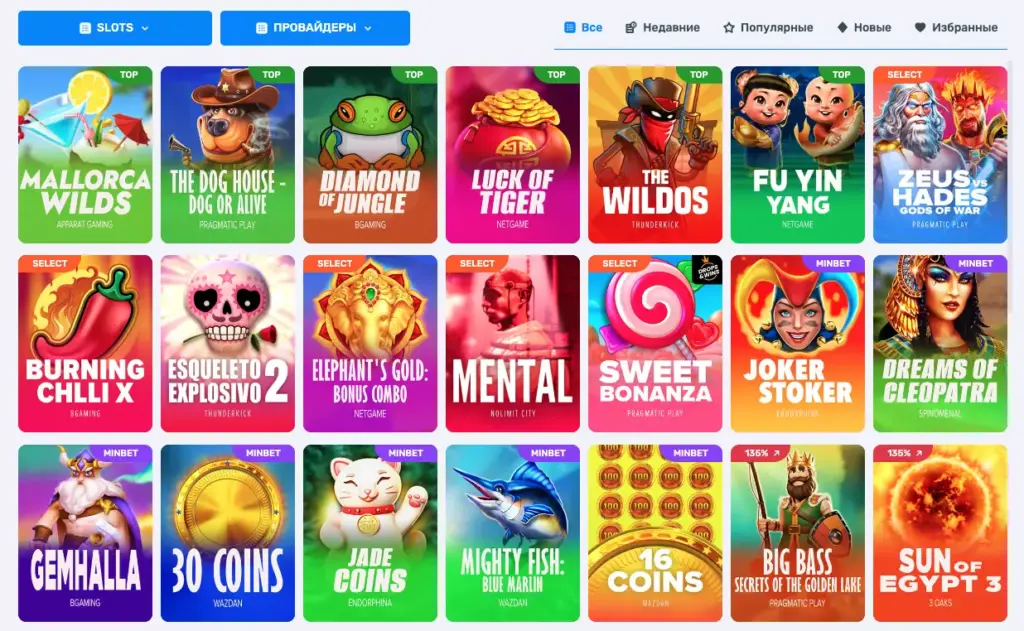This screenshot has height=631, width=1024.
Task: Click the list icon on ПРОВАЙДЕРЫ button
Action: (x=262, y=28)
